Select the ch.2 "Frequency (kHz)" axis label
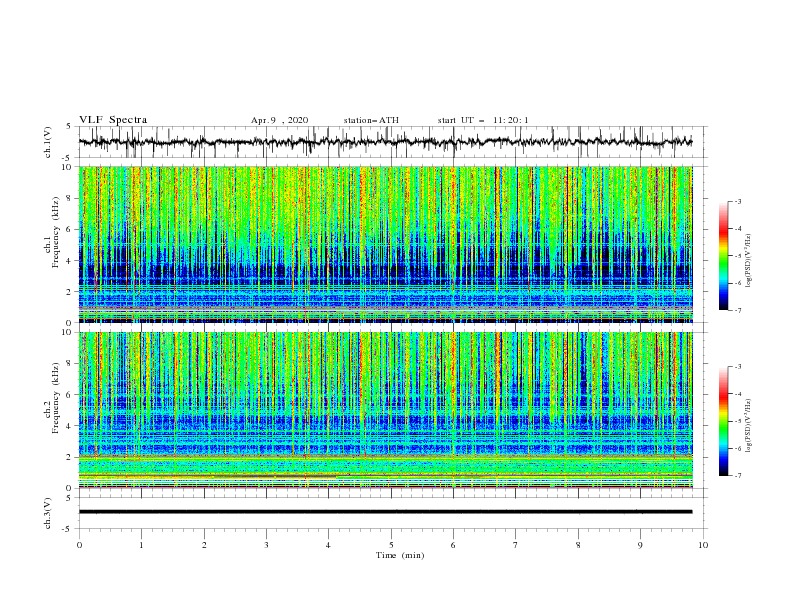Image resolution: width=792 pixels, height=612 pixels. tap(55, 397)
